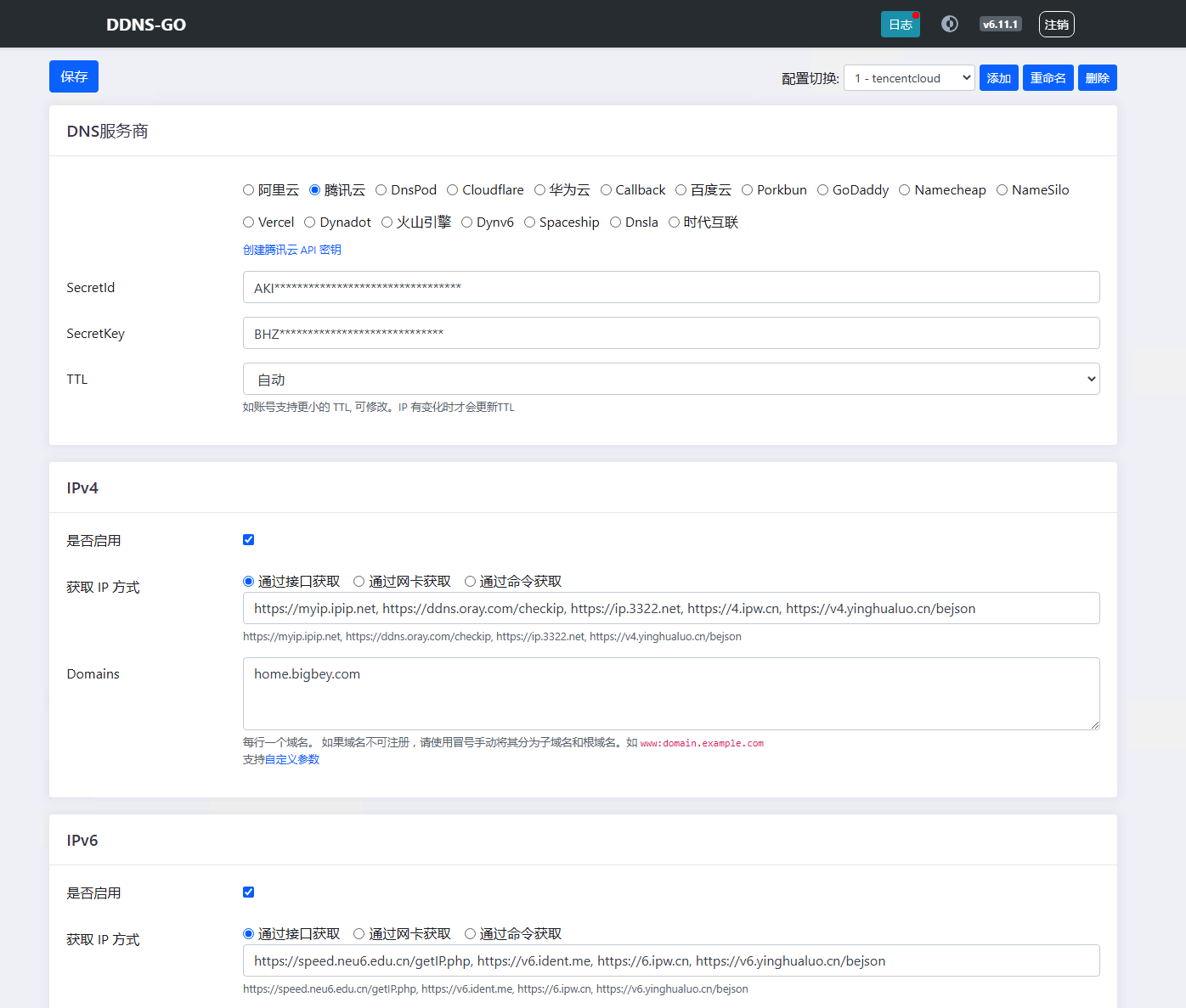Select the Vercel provider radio
This screenshot has height=1008, width=1186.
tap(249, 222)
